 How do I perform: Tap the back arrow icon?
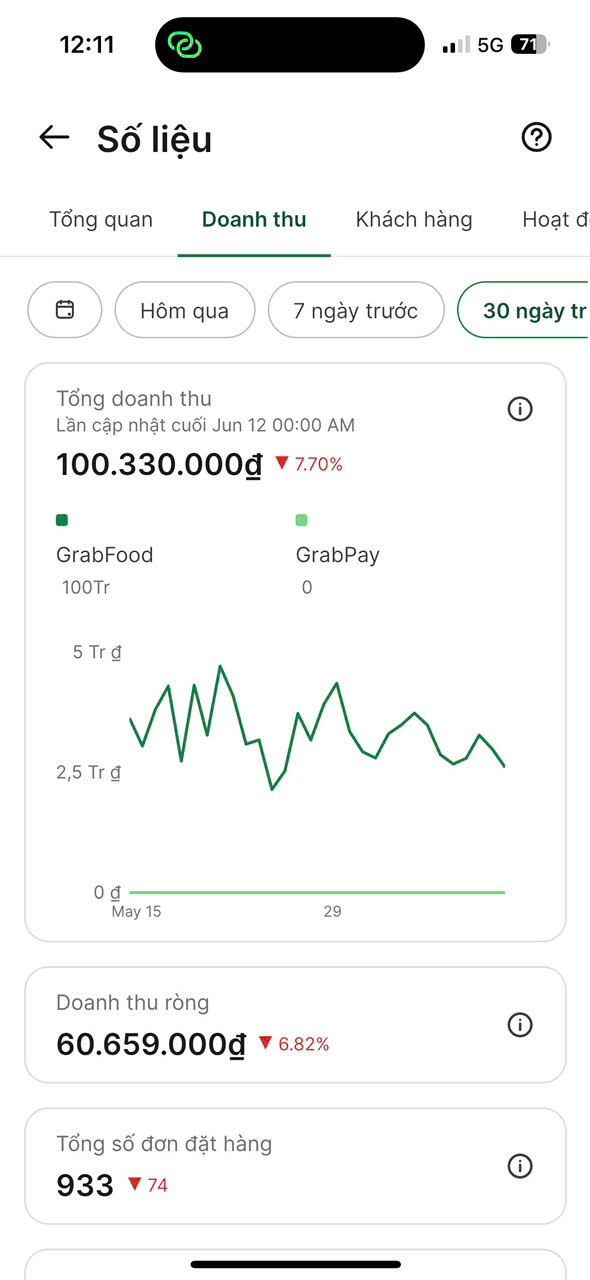click(54, 138)
